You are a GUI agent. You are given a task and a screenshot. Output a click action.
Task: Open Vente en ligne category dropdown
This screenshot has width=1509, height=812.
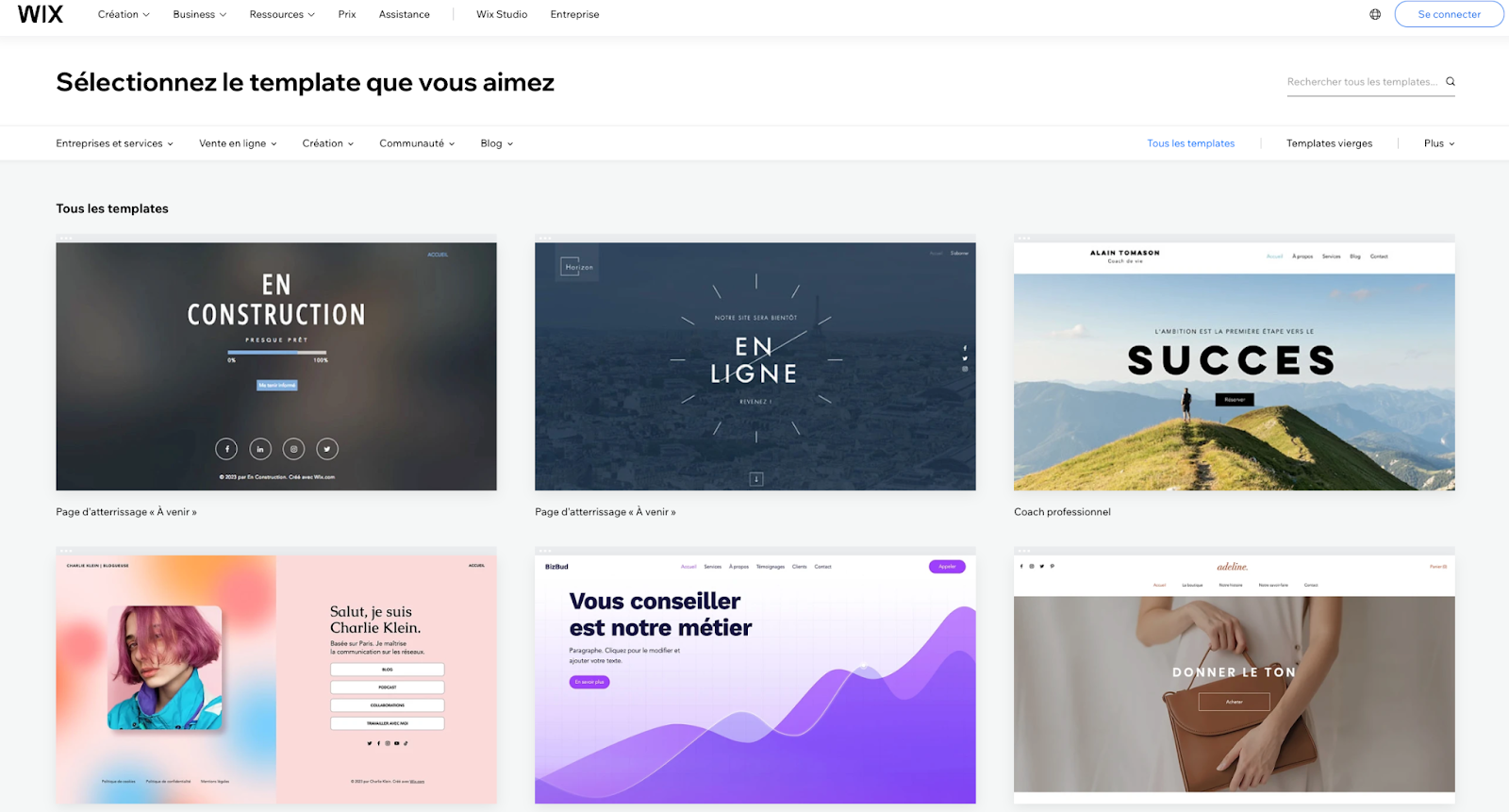[x=238, y=143]
